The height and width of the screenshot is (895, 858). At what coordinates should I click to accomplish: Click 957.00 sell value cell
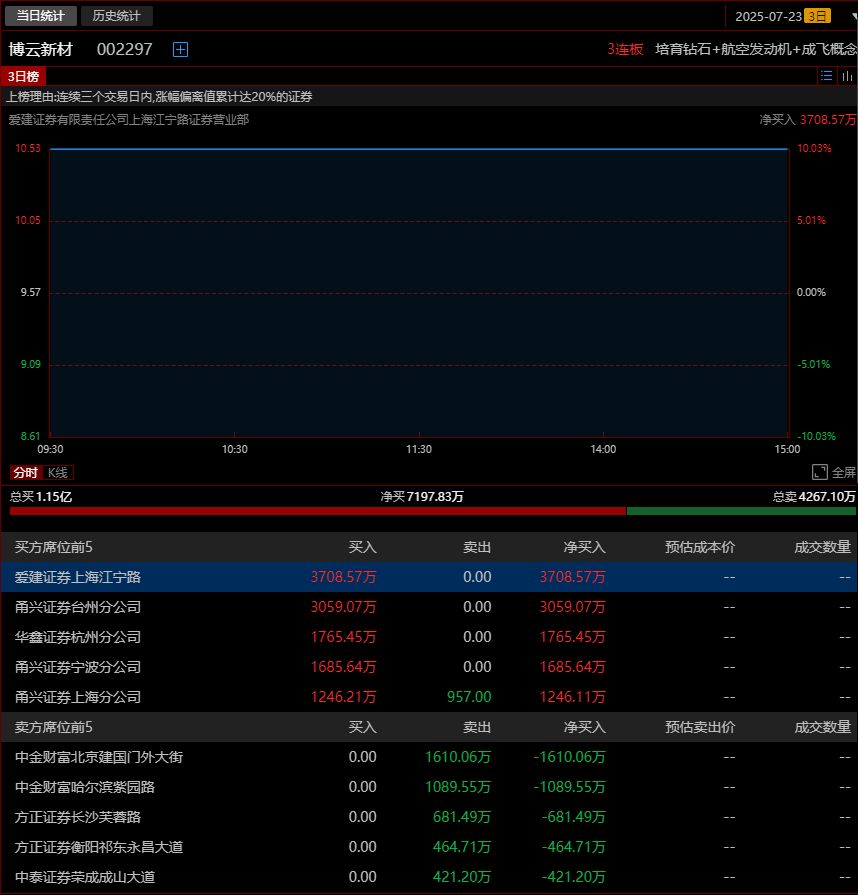point(469,697)
